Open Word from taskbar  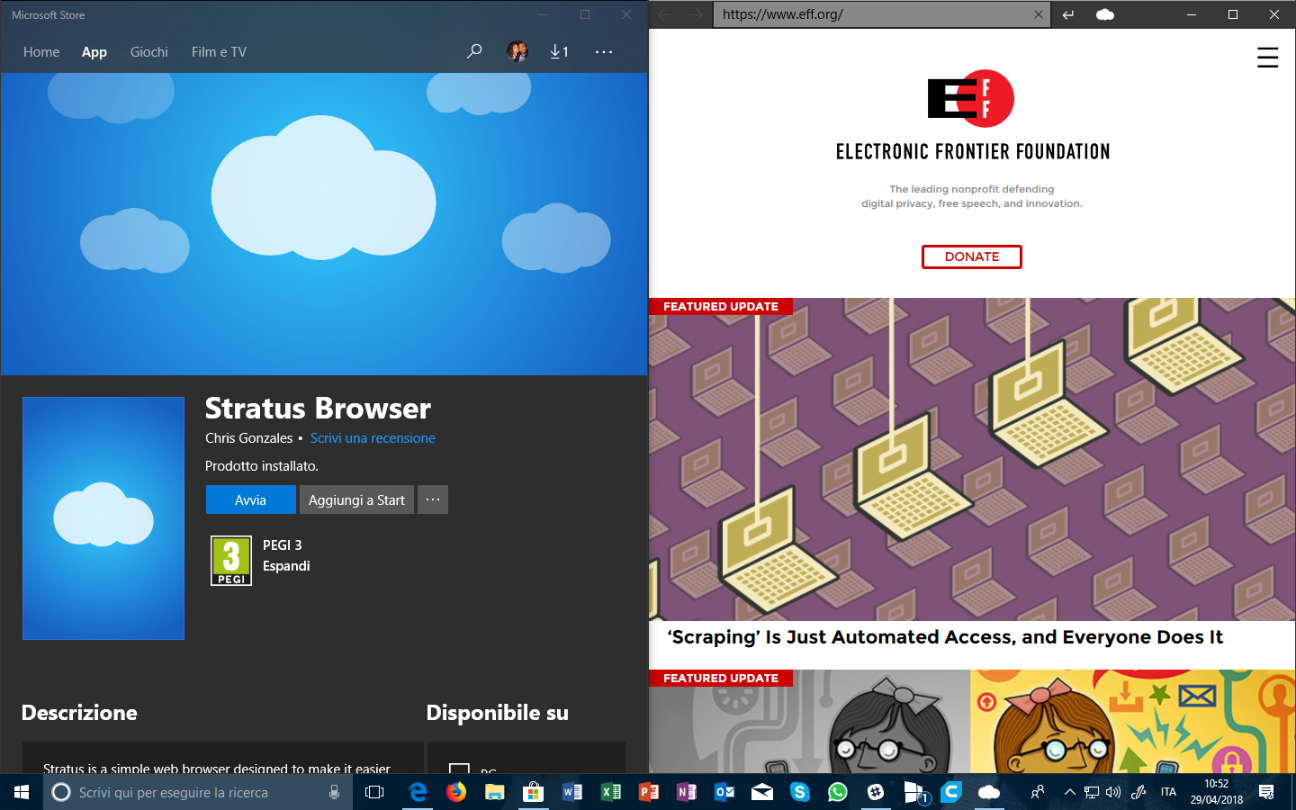coord(572,792)
